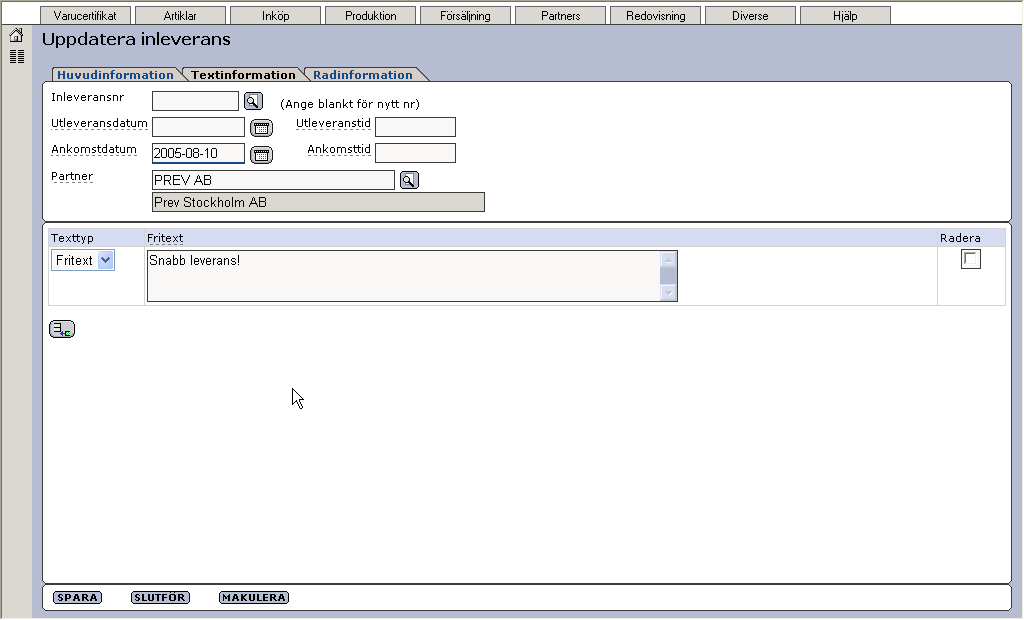Viewport: 1024px width, 620px height.
Task: Click the Prev Stockholm AB read-only field
Action: (x=319, y=203)
